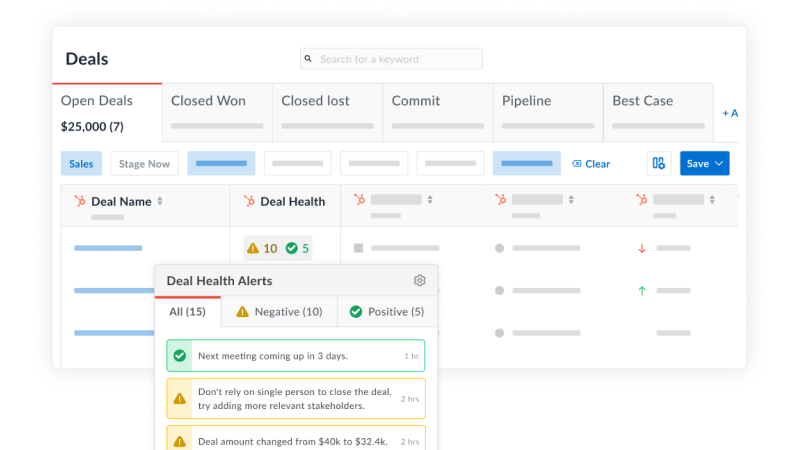Click the warning icon in Negative tab
The height and width of the screenshot is (450, 800).
click(242, 312)
